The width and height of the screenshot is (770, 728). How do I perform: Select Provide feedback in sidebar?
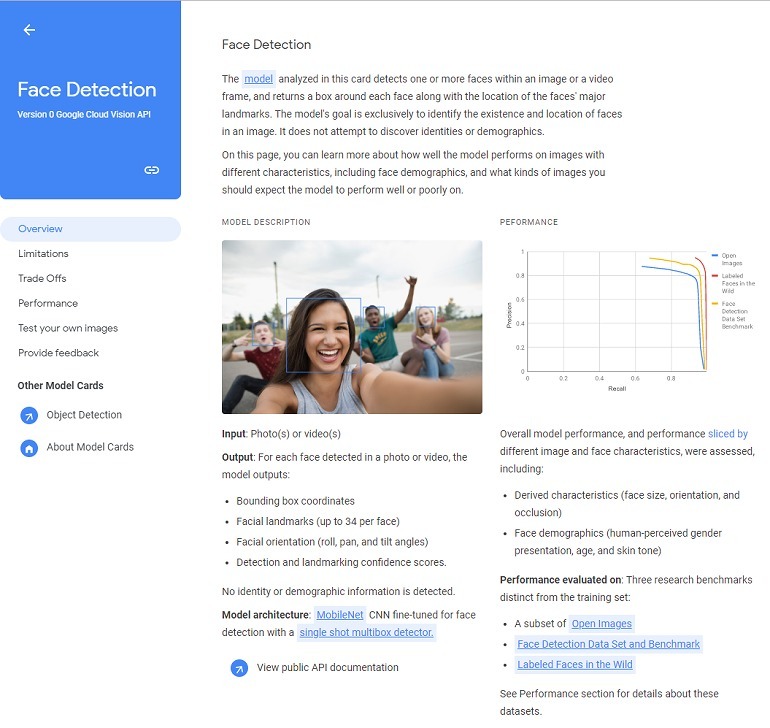coord(58,353)
